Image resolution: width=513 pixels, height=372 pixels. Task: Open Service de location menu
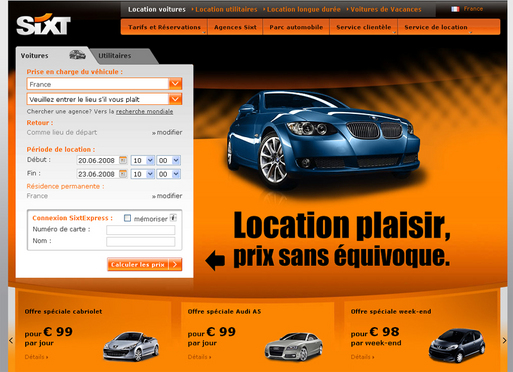[436, 27]
